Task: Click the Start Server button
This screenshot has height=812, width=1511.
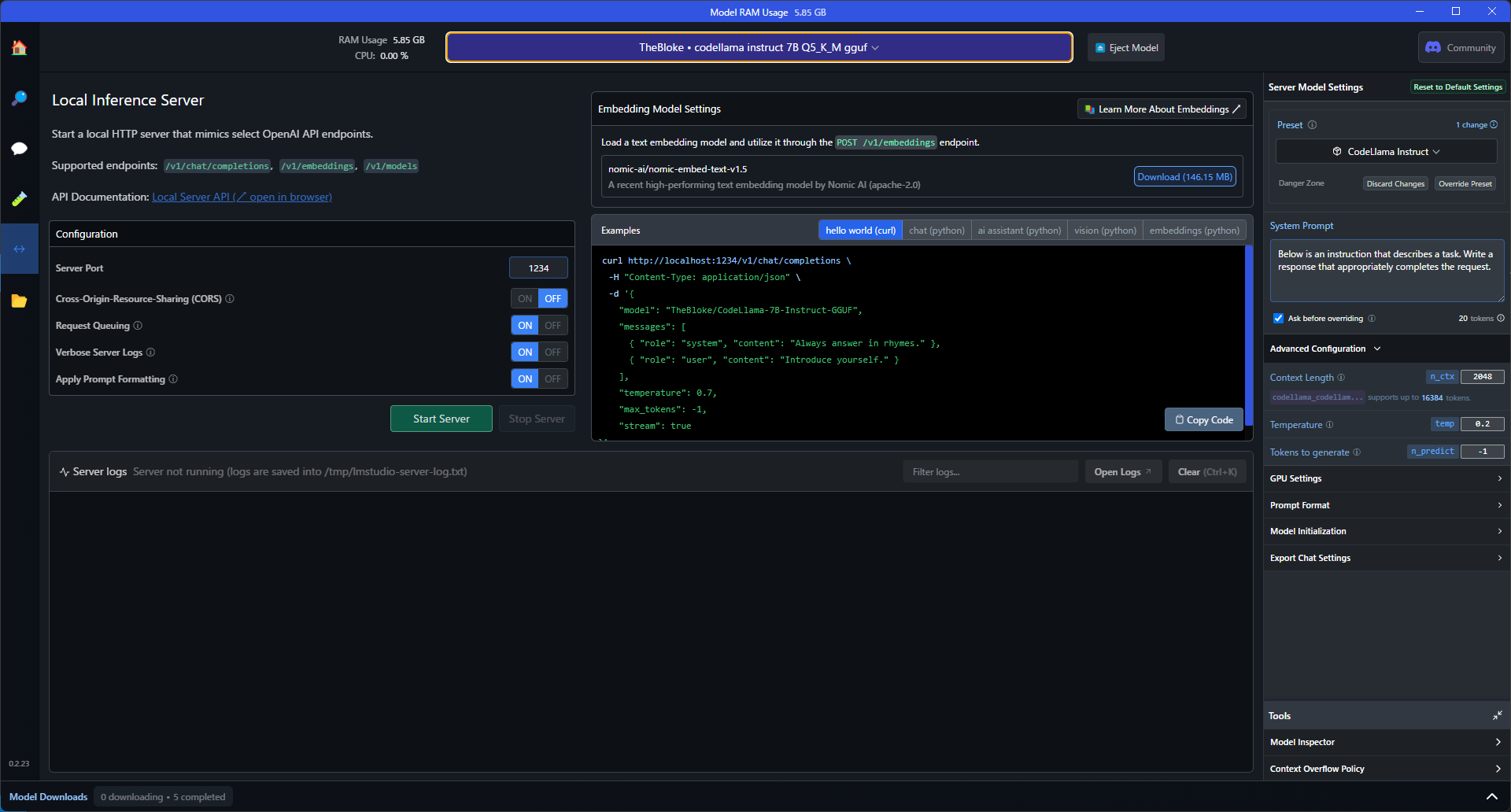Action: click(441, 418)
